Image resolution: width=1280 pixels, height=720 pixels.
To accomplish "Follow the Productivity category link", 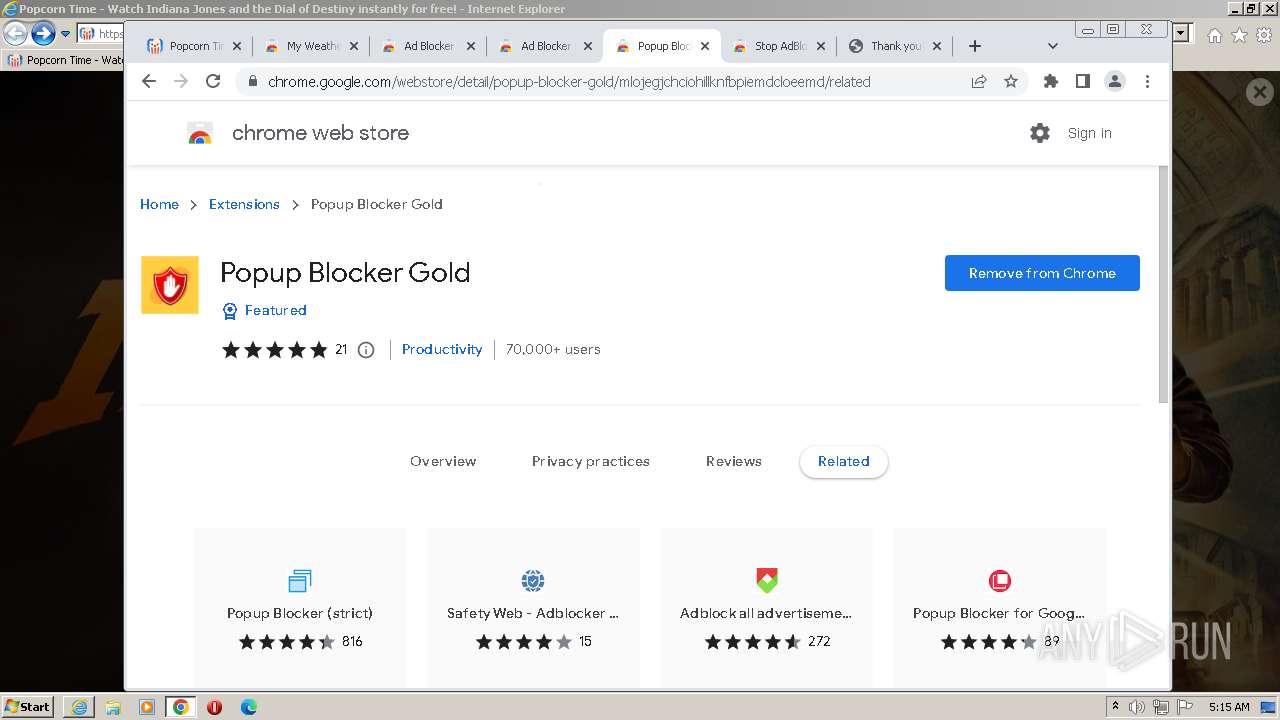I will (x=442, y=349).
